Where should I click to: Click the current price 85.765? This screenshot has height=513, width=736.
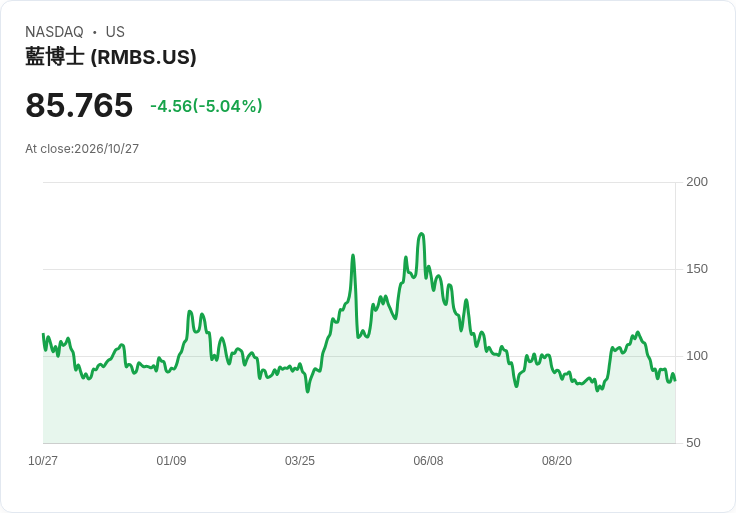[x=79, y=105]
